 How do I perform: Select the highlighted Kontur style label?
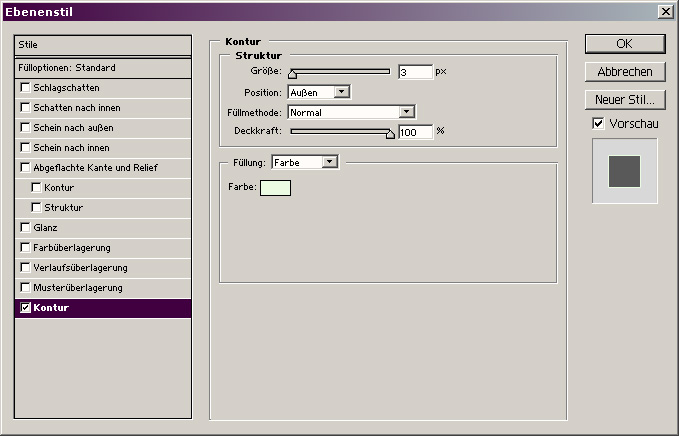point(51,307)
